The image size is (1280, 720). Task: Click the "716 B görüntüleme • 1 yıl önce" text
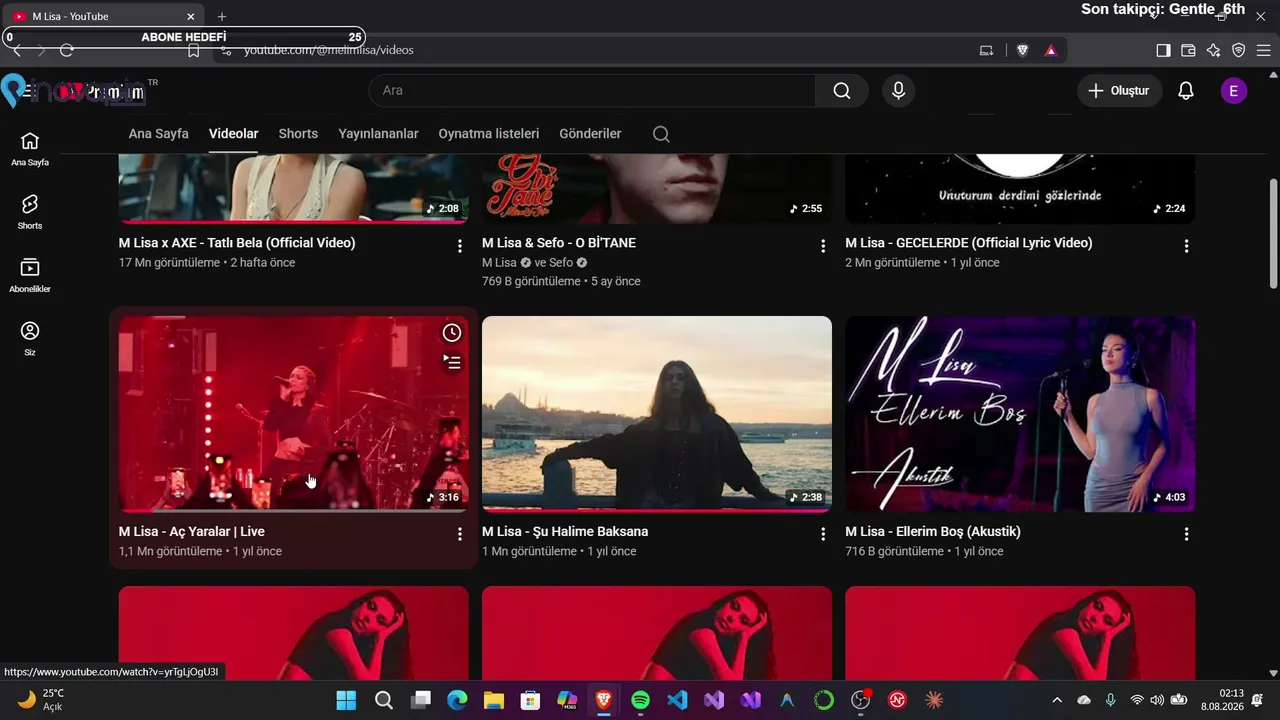click(924, 552)
